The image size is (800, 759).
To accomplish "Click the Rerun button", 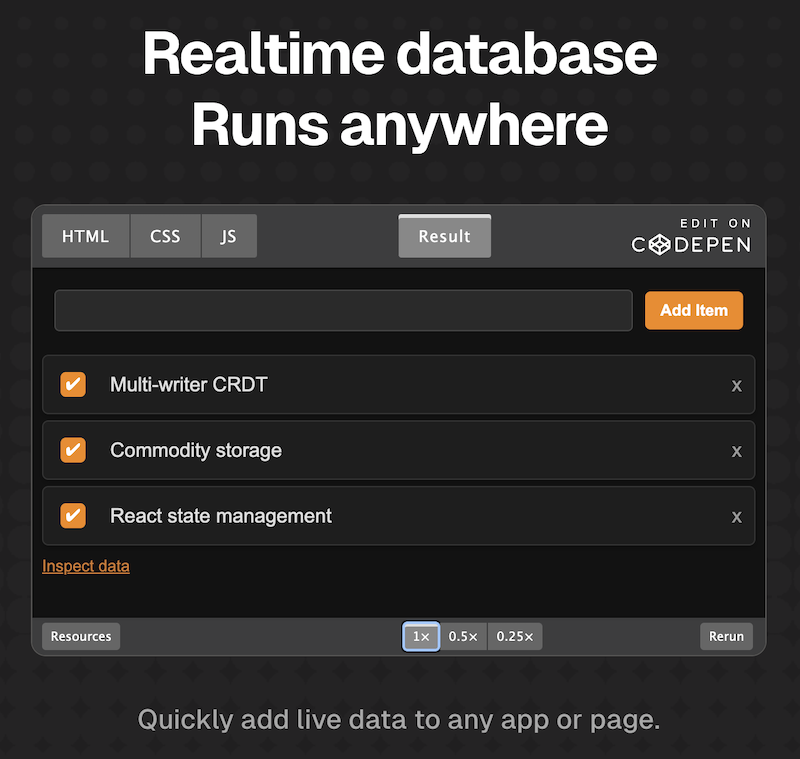I will pyautogui.click(x=726, y=636).
